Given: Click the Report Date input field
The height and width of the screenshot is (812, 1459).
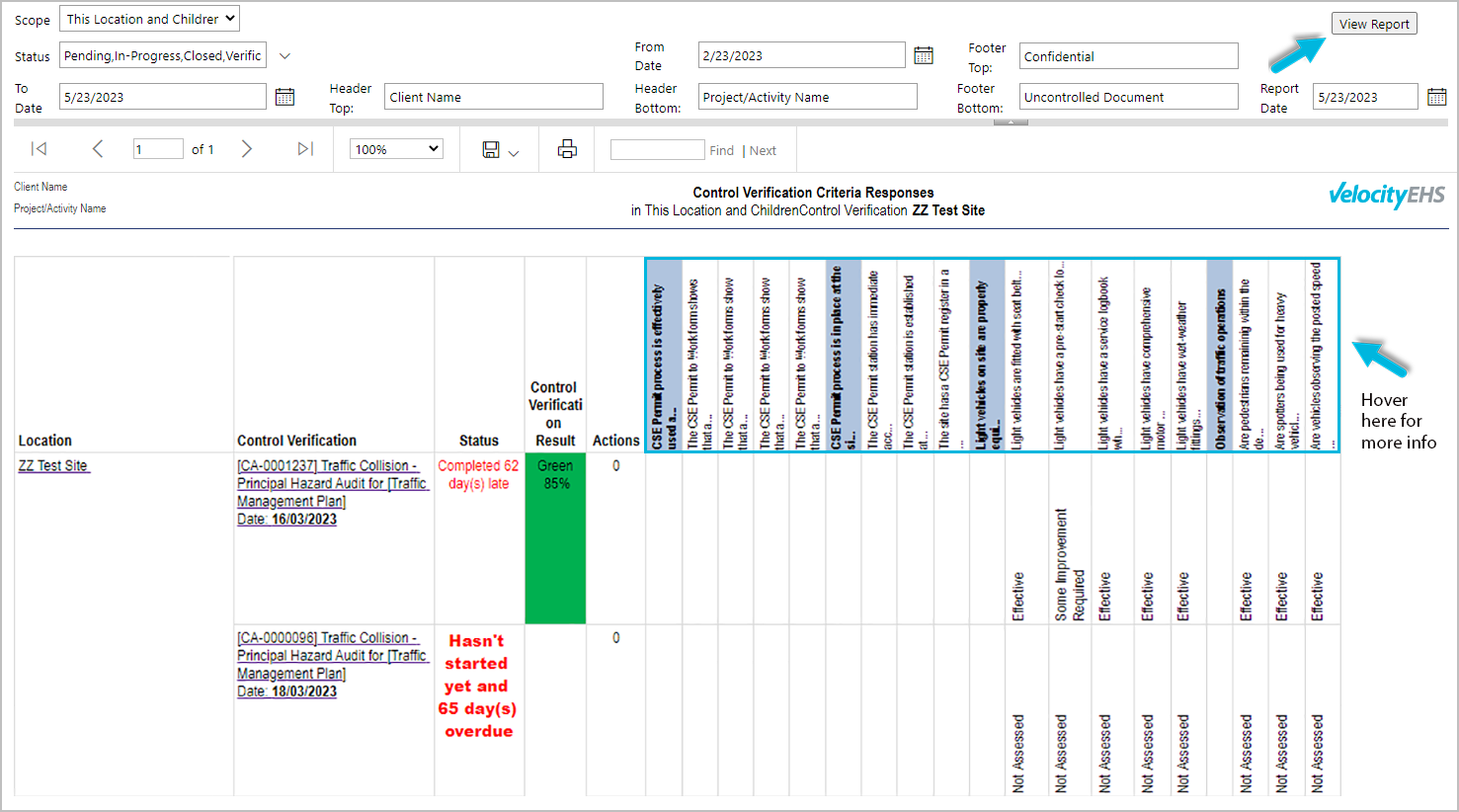Looking at the screenshot, I should click(1365, 97).
